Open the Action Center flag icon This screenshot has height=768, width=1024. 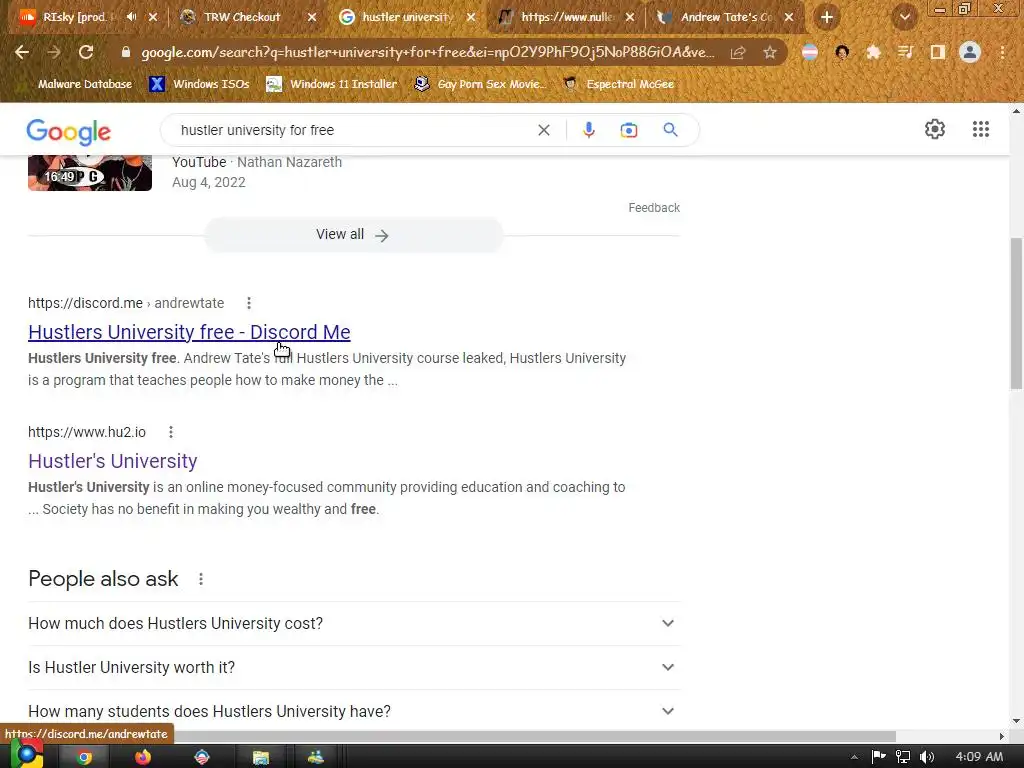tap(878, 757)
